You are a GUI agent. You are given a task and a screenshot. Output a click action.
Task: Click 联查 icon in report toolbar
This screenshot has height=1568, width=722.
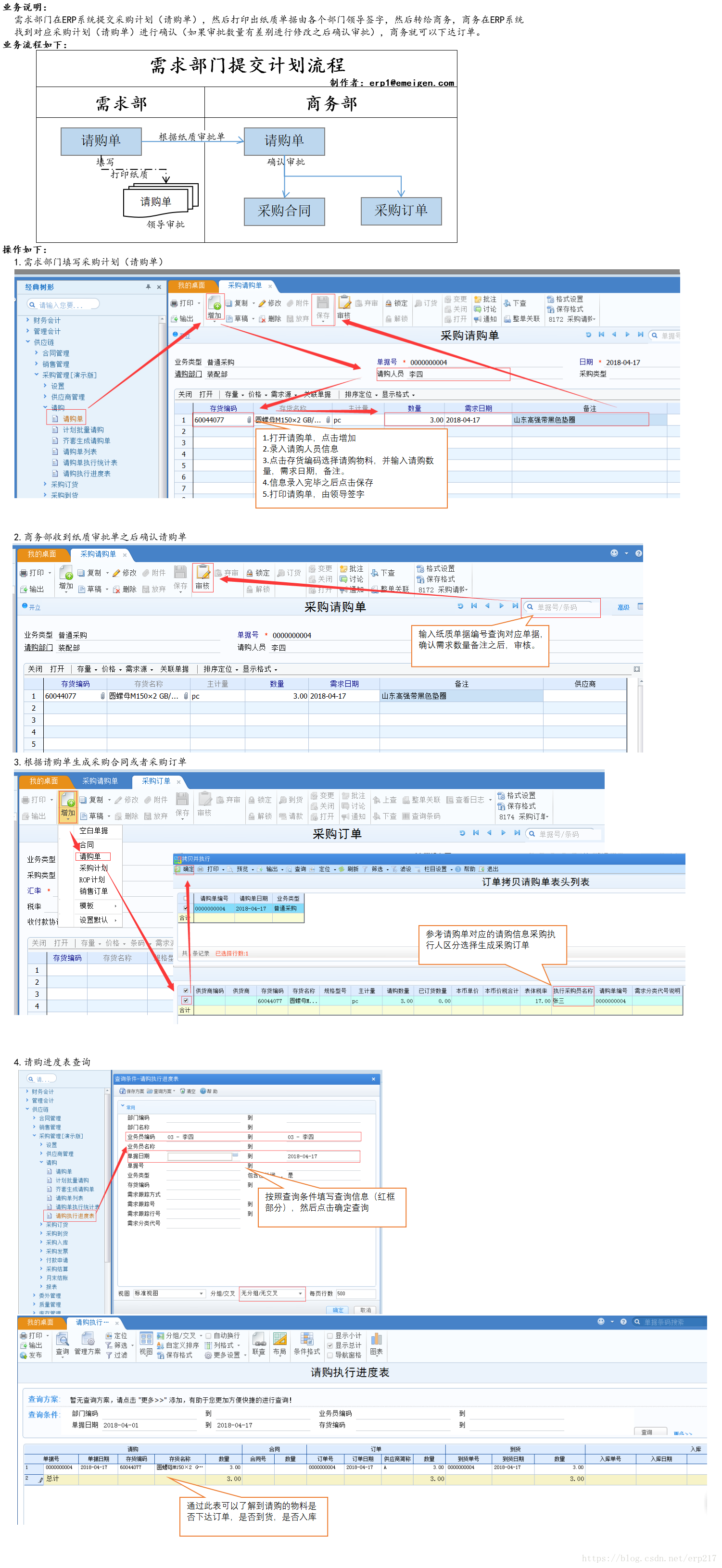click(x=259, y=1344)
